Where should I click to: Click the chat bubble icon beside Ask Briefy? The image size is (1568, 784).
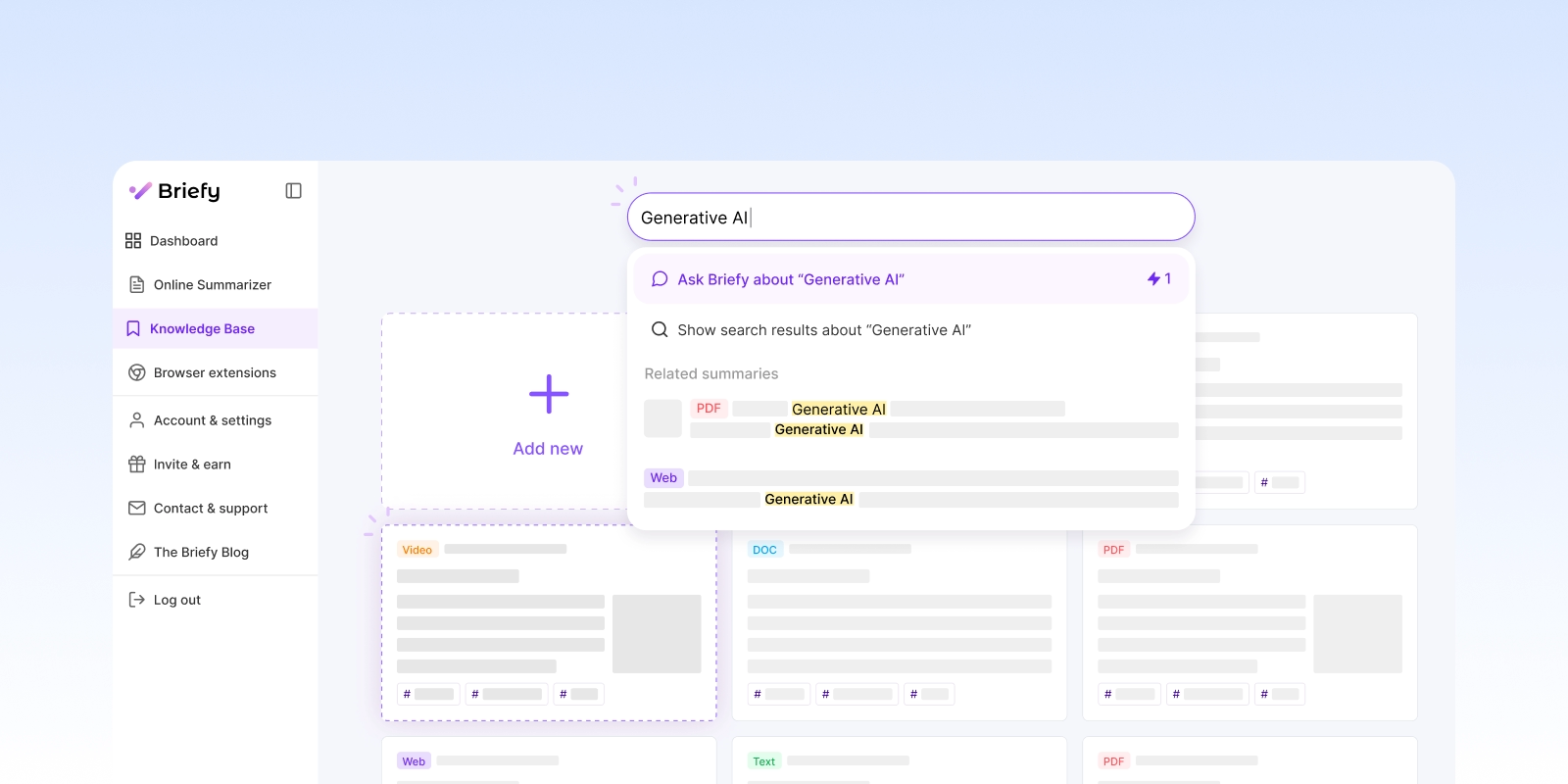(x=660, y=279)
